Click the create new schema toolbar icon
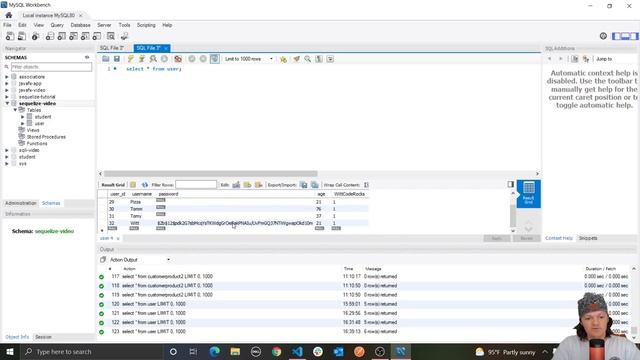This screenshot has height=360, width=640. [x=50, y=36]
